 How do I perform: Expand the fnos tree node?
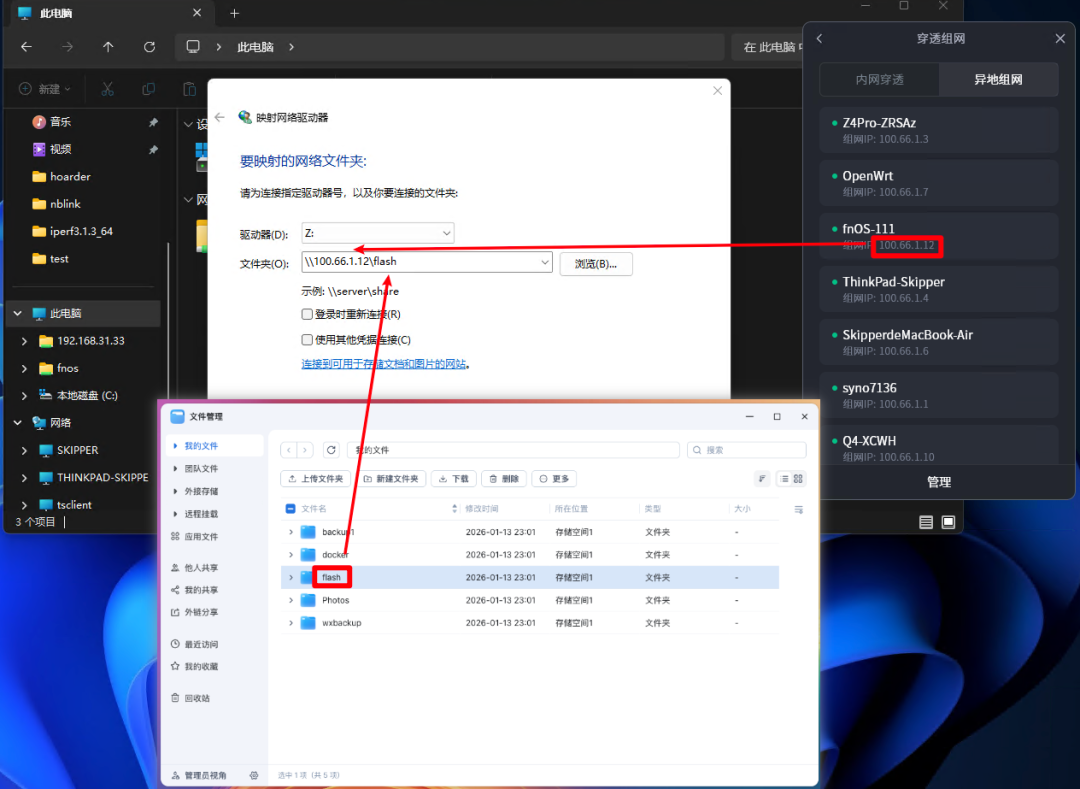(x=25, y=368)
